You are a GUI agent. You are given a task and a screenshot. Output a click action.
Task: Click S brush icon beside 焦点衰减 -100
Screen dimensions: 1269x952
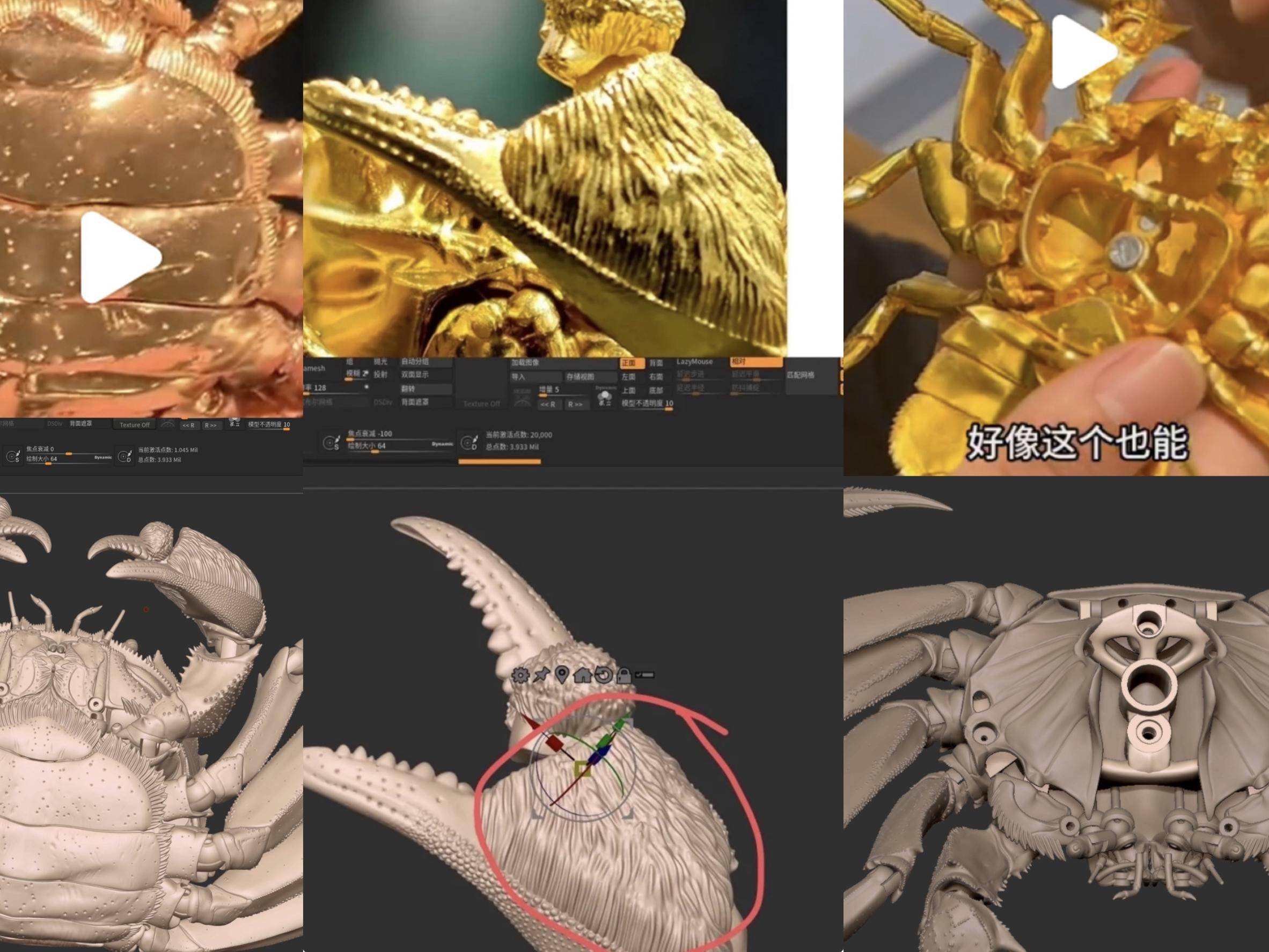[x=331, y=442]
